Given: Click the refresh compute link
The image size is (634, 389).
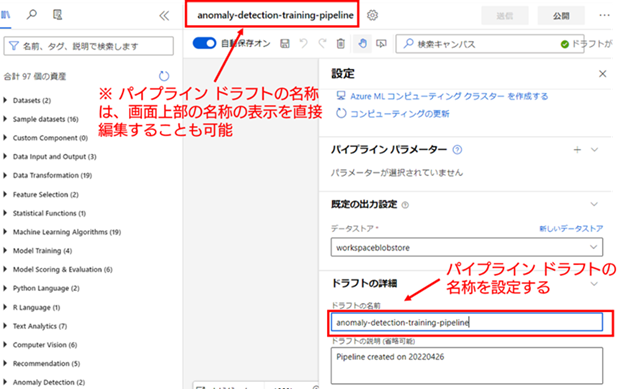Looking at the screenshot, I should click(399, 114).
